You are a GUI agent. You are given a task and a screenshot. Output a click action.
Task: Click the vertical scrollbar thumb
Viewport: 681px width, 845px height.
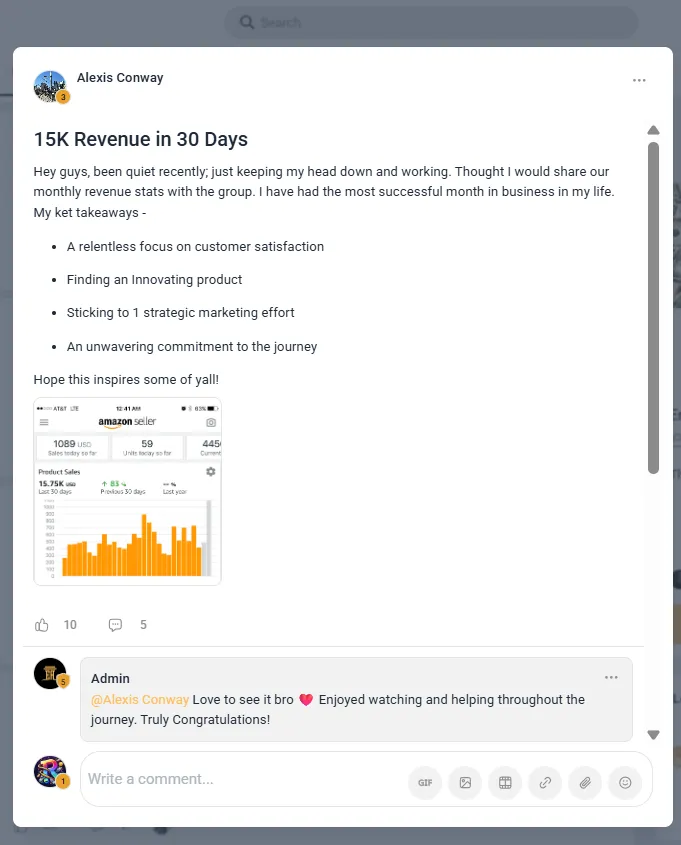[654, 308]
